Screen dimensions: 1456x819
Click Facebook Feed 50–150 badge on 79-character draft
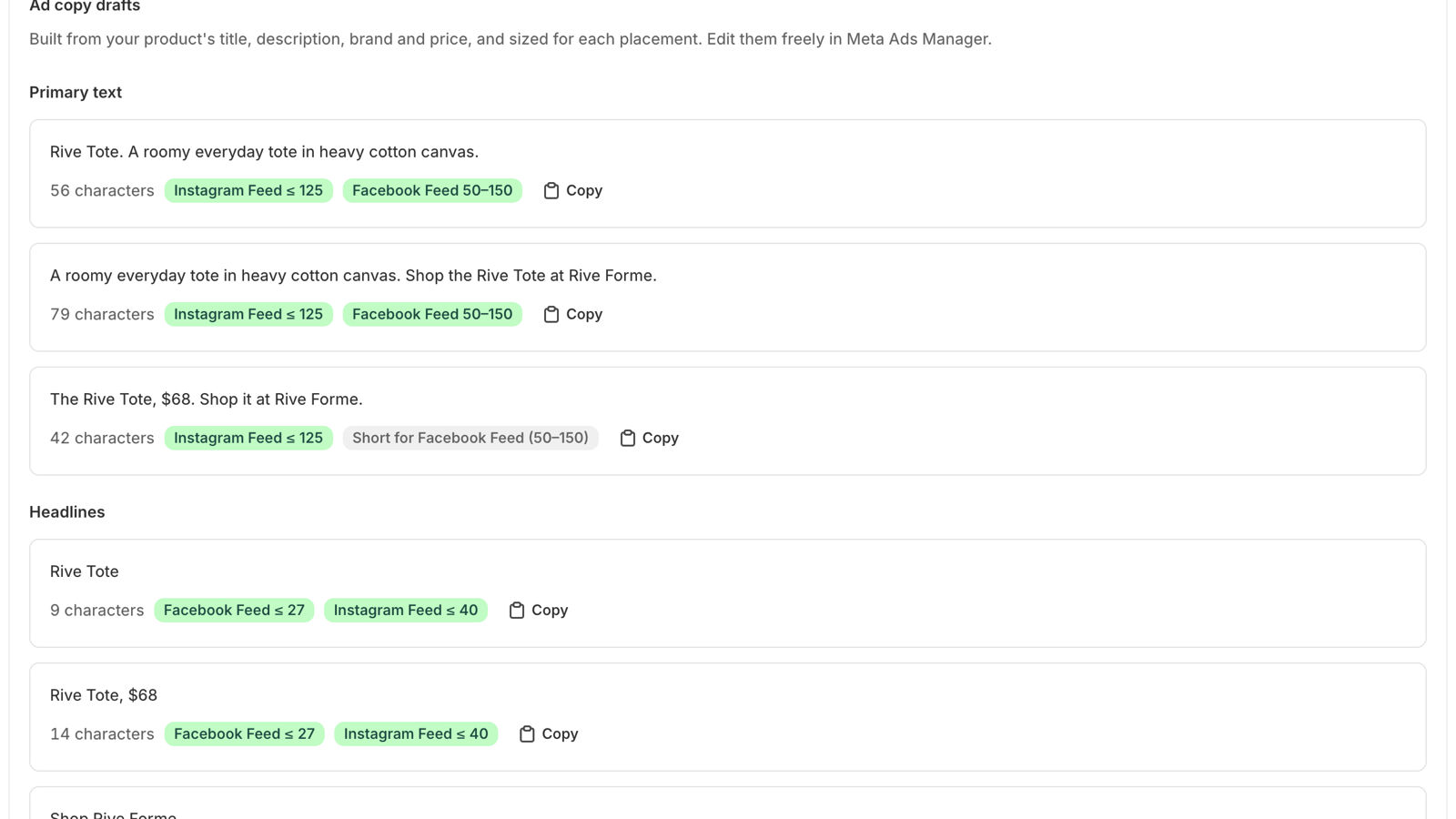tap(432, 314)
